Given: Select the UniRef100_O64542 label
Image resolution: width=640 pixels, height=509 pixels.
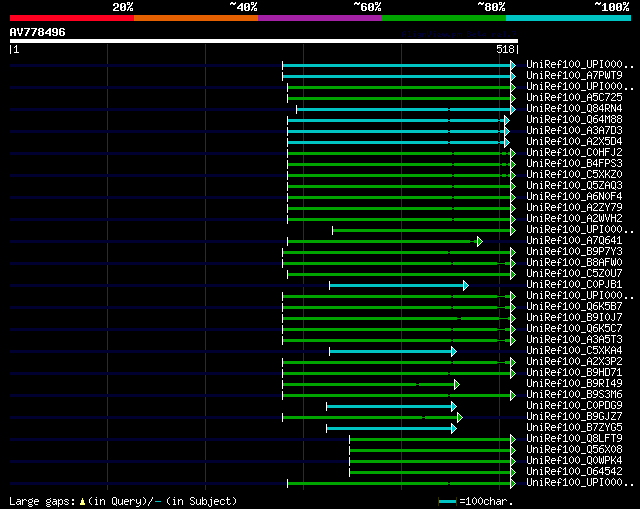Looking at the screenshot, I should (574, 472).
